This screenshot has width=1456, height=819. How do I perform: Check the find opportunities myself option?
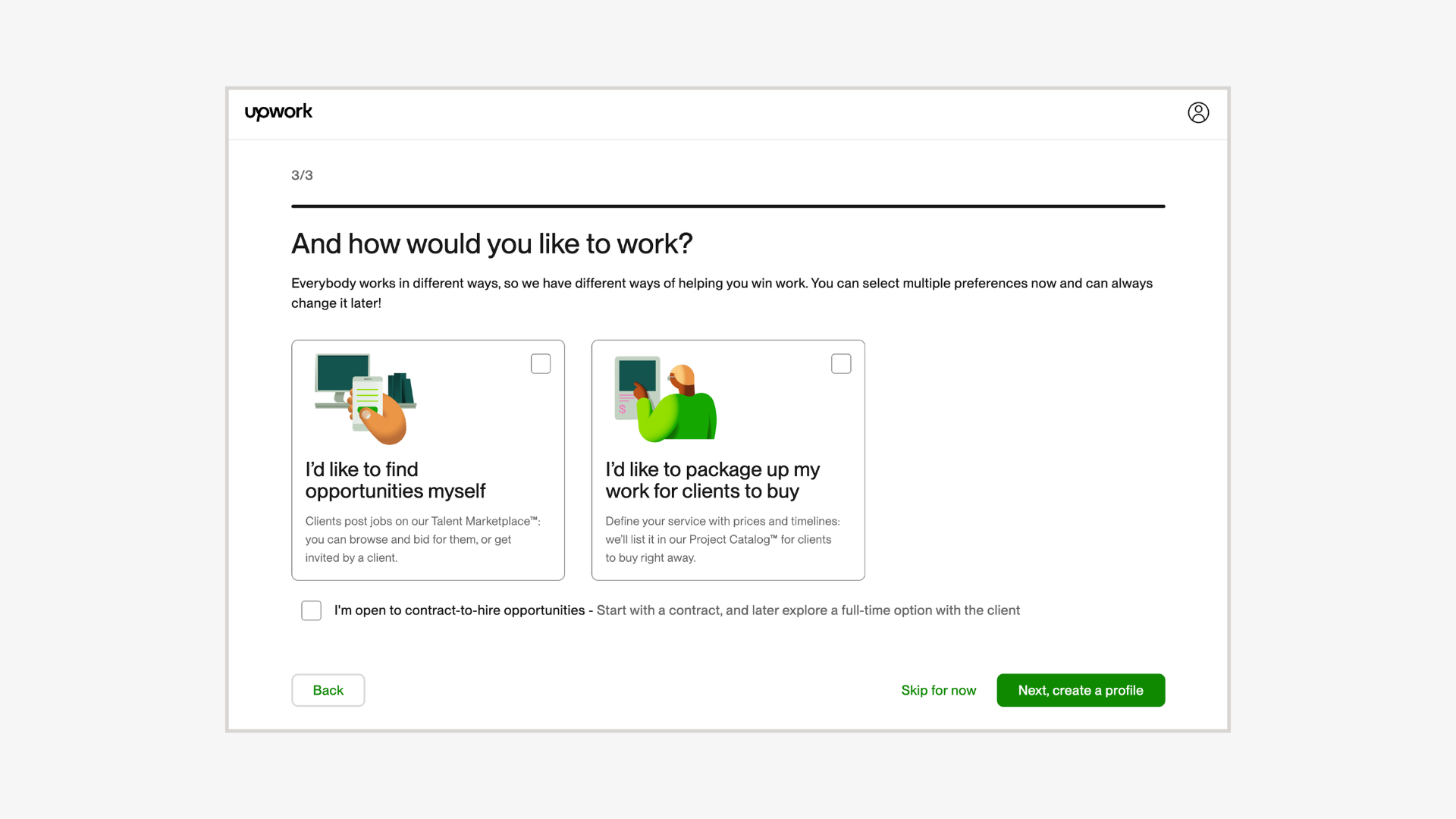541,363
